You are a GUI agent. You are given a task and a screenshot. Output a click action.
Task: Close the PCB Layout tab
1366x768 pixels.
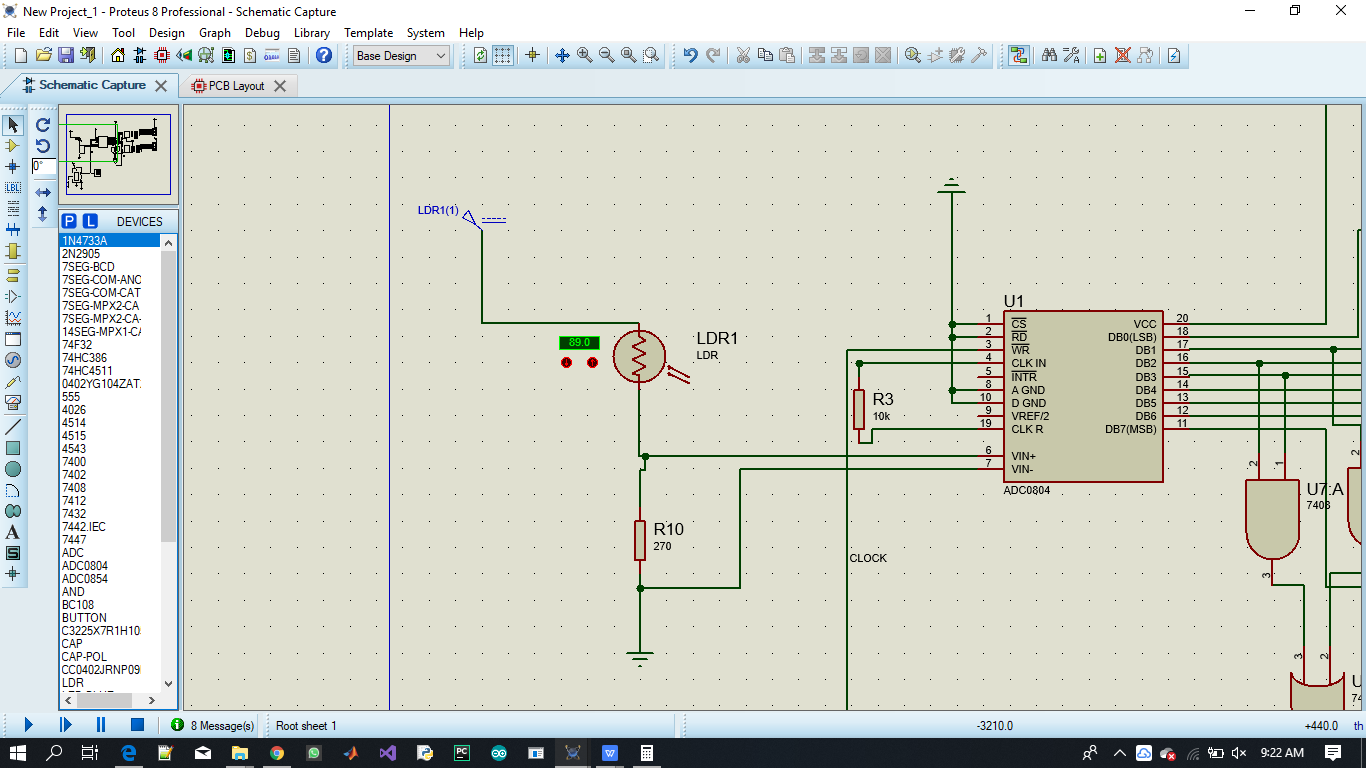click(280, 86)
